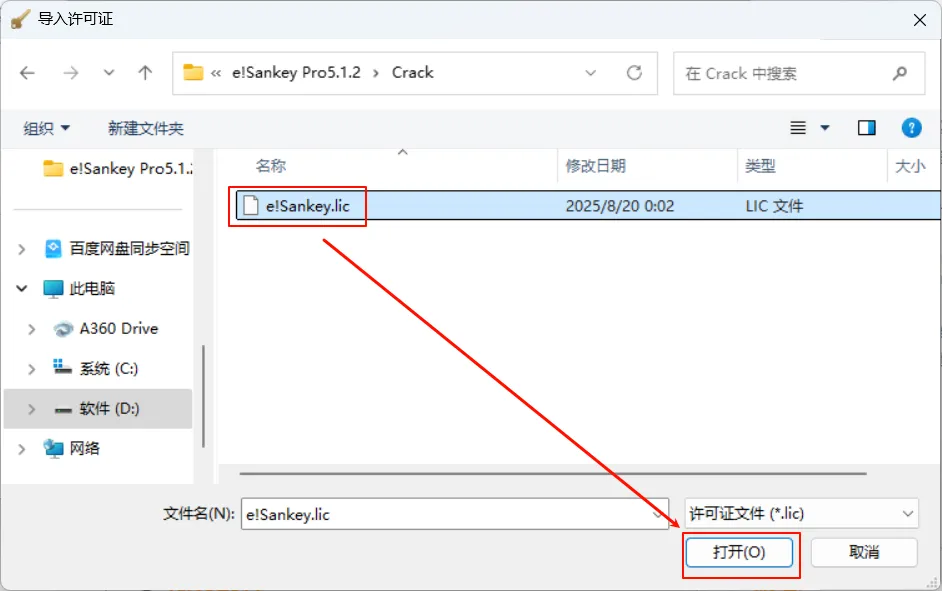This screenshot has height=591, width=942.
Task: Expand the 系统 (C:) drive node
Action: point(32,369)
